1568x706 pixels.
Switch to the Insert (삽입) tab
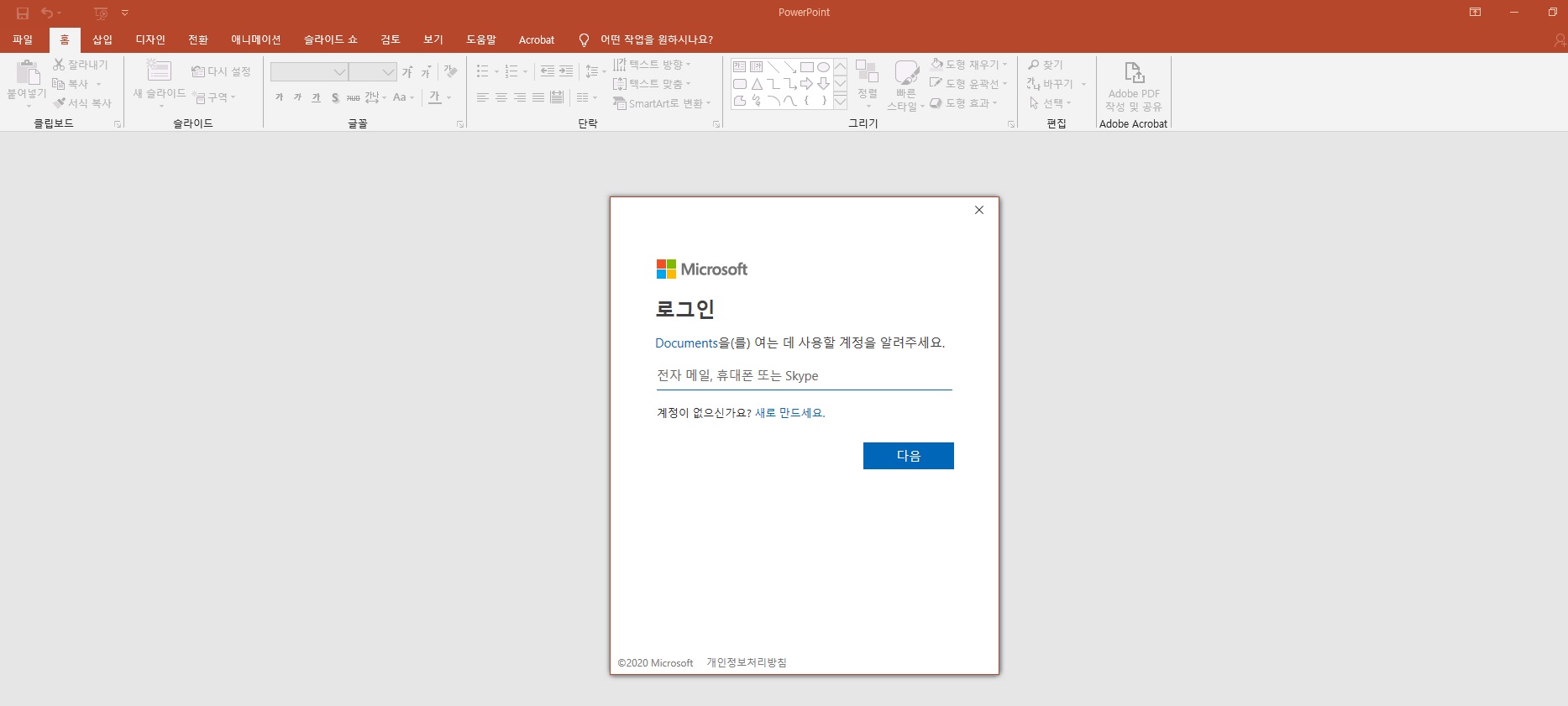(102, 39)
